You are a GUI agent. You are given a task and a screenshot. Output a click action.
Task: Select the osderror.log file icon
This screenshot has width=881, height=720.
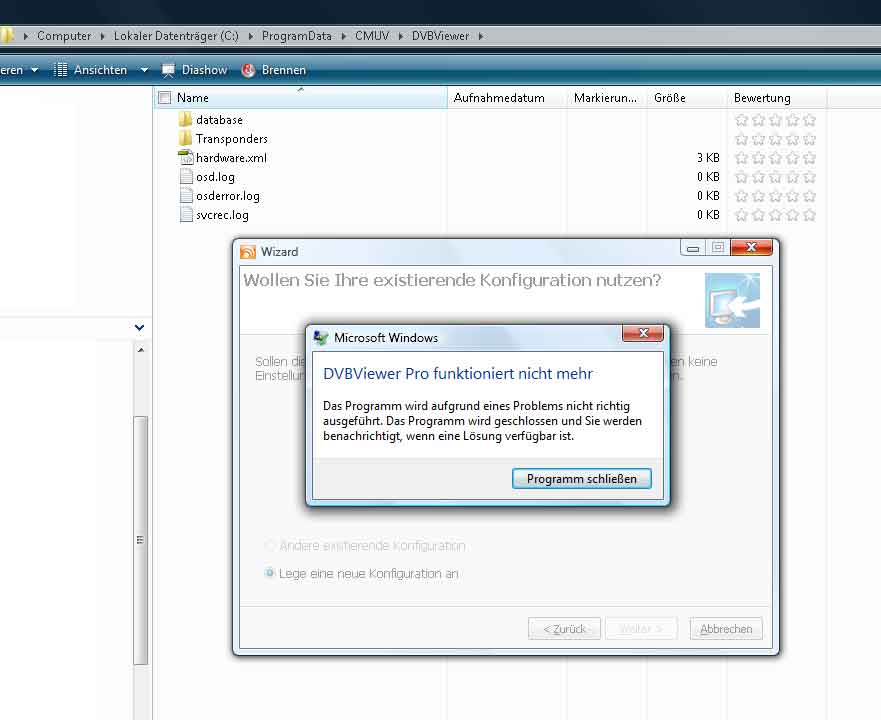(185, 196)
